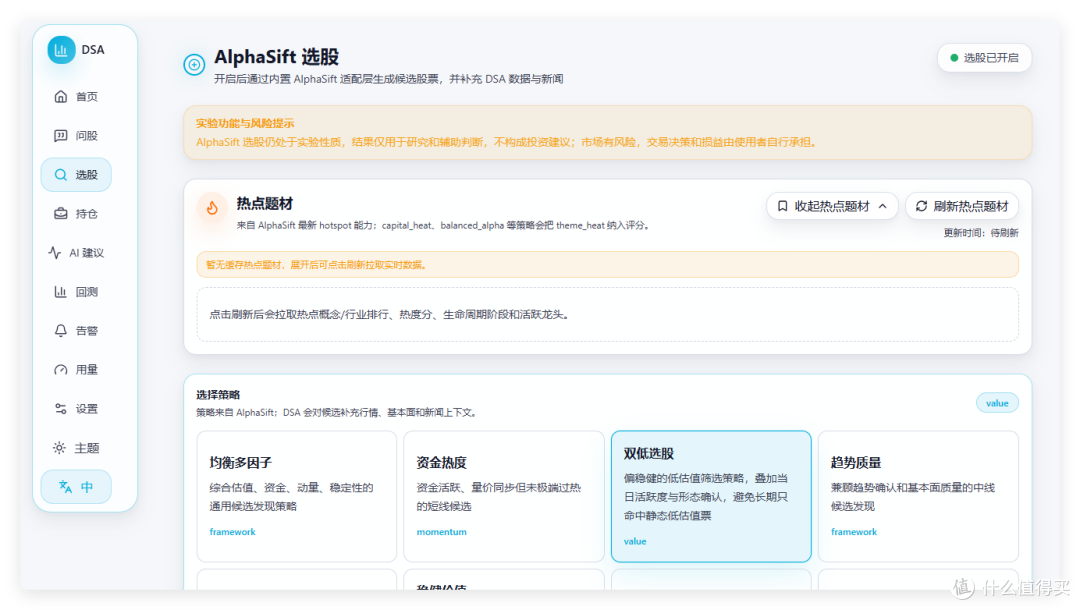Click the flame icon beside 热点题材
The height and width of the screenshot is (610, 1080).
click(212, 207)
